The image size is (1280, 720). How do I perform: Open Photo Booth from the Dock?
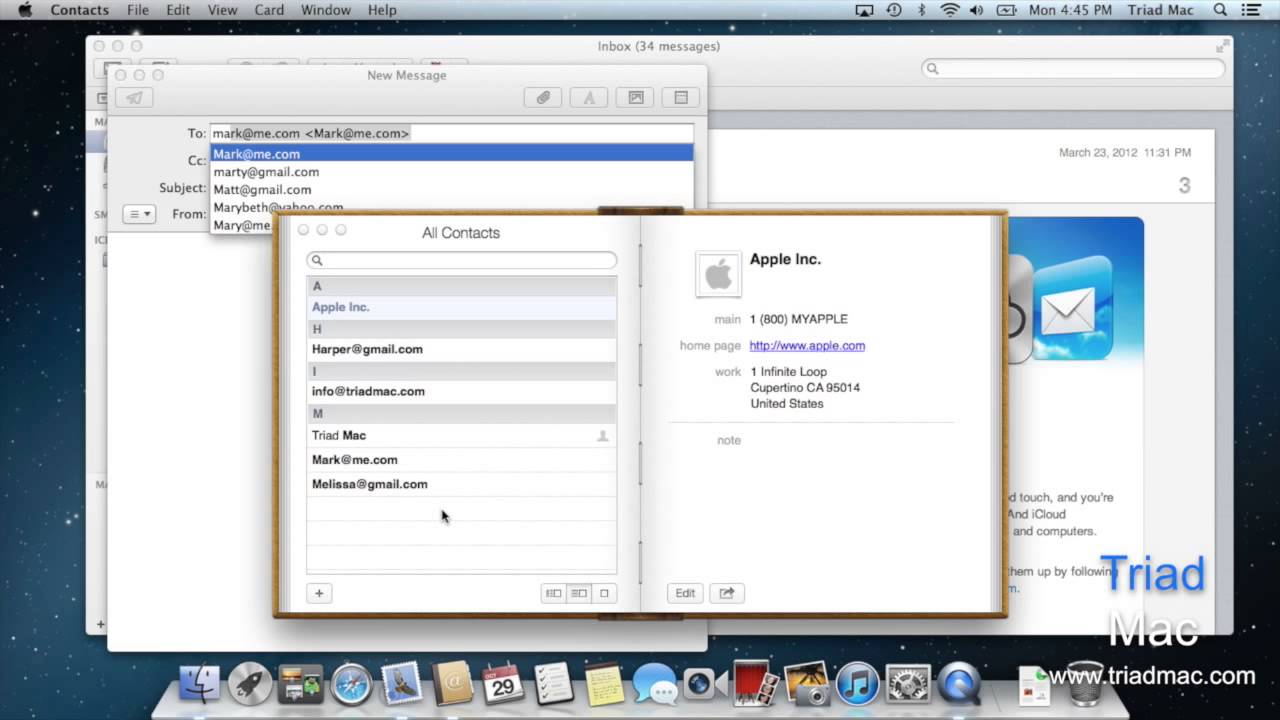756,684
